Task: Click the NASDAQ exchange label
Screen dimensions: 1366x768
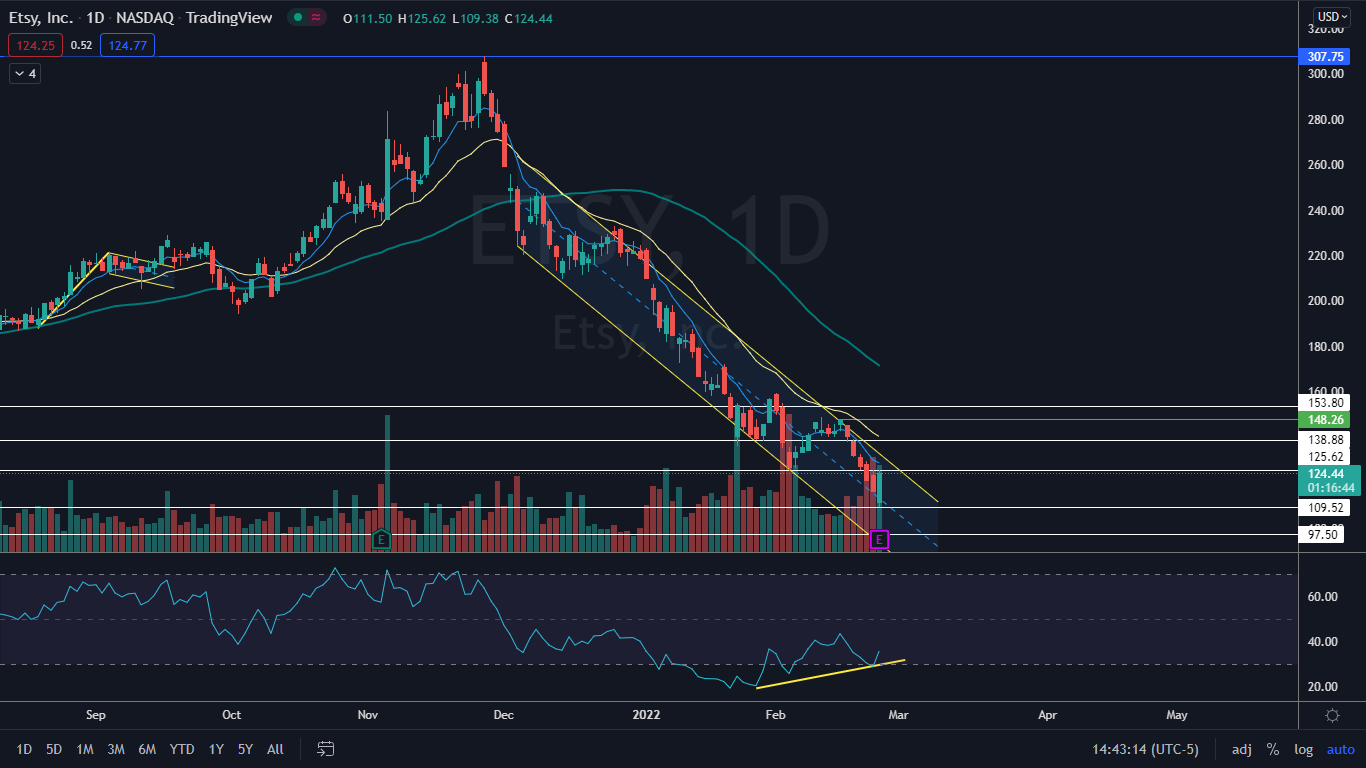Action: coord(147,18)
